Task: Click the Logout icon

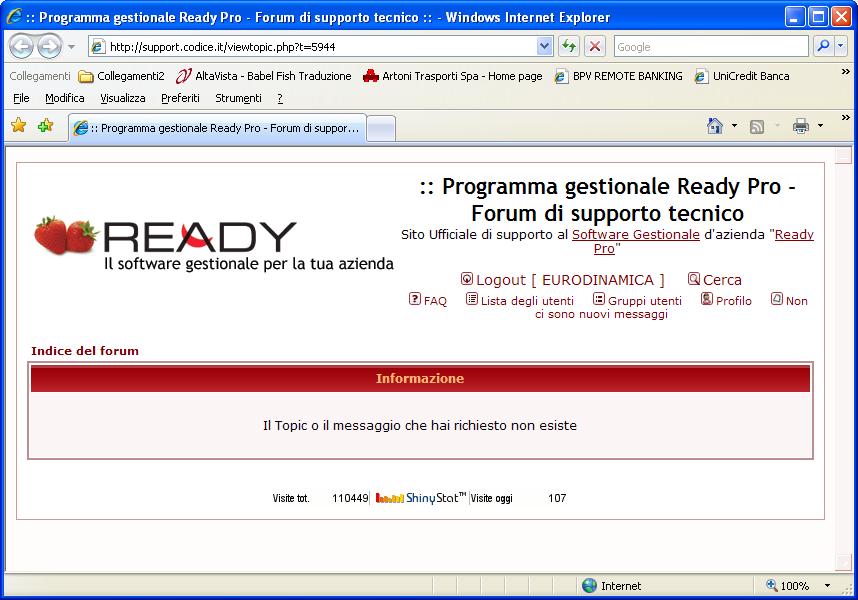Action: (x=466, y=279)
